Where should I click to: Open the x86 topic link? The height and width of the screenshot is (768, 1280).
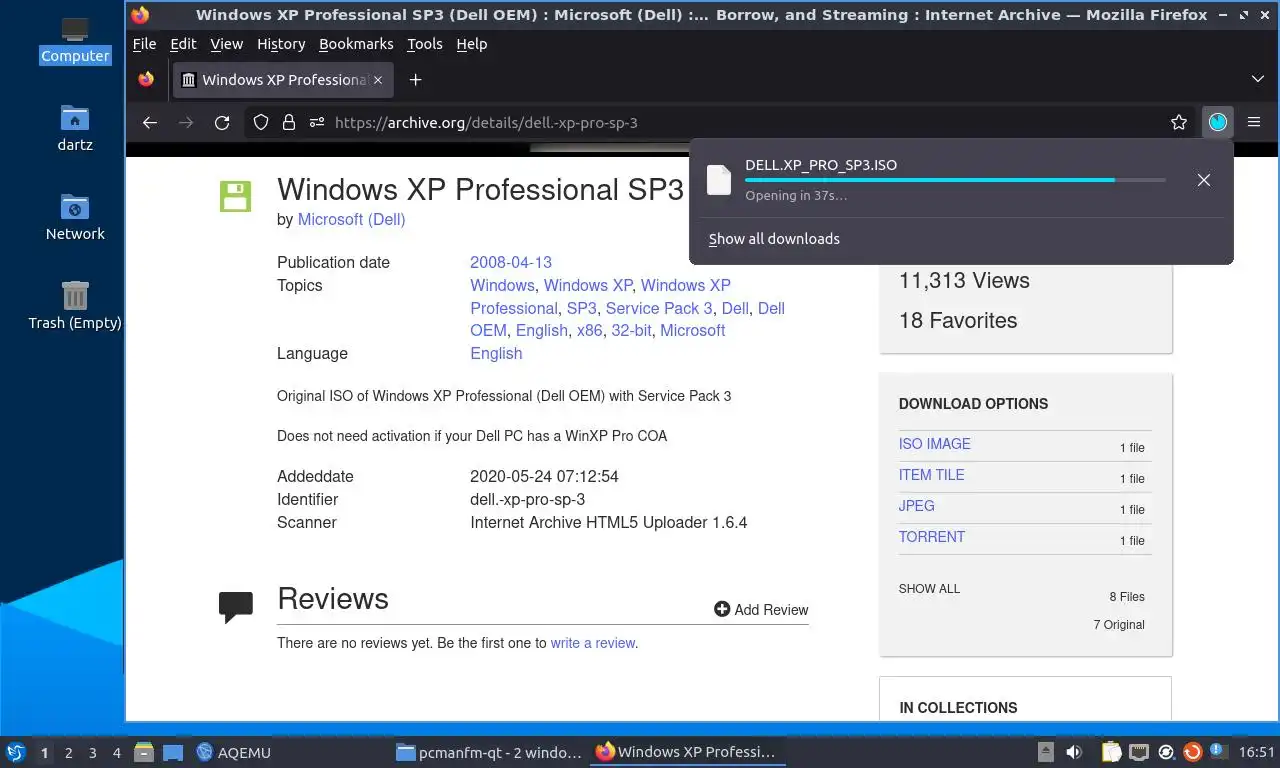point(589,330)
